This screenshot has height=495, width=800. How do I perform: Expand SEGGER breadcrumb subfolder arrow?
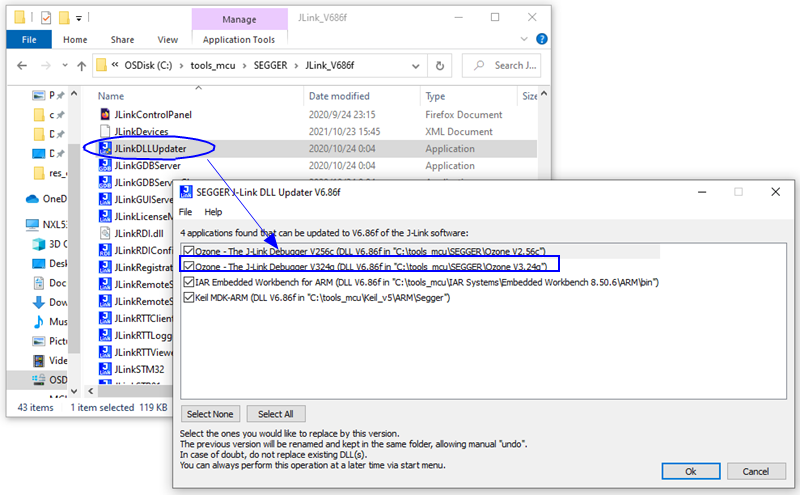pyautogui.click(x=296, y=66)
